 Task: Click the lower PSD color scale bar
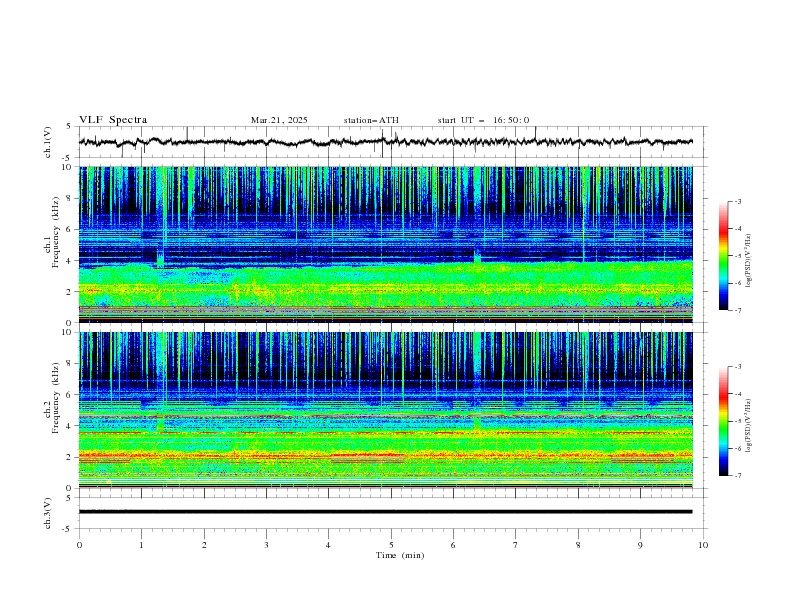pyautogui.click(x=723, y=421)
